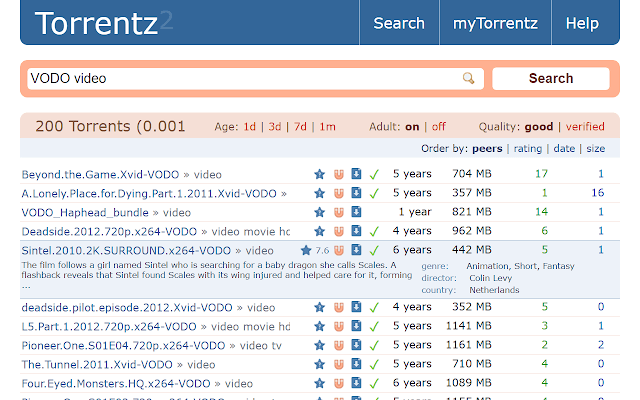Viewport: 640px width, 400px height.
Task: Open Sintel.2010.2K.SURROUND.x264-VODO link
Action: point(126,251)
